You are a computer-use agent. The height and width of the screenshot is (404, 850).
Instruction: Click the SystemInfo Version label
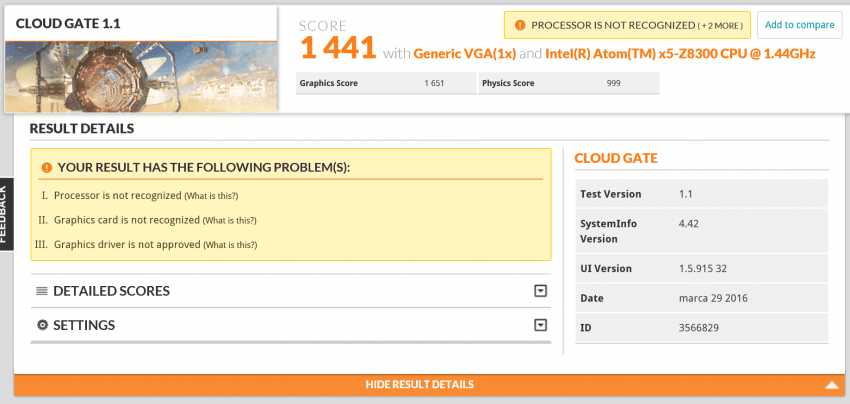(x=608, y=231)
